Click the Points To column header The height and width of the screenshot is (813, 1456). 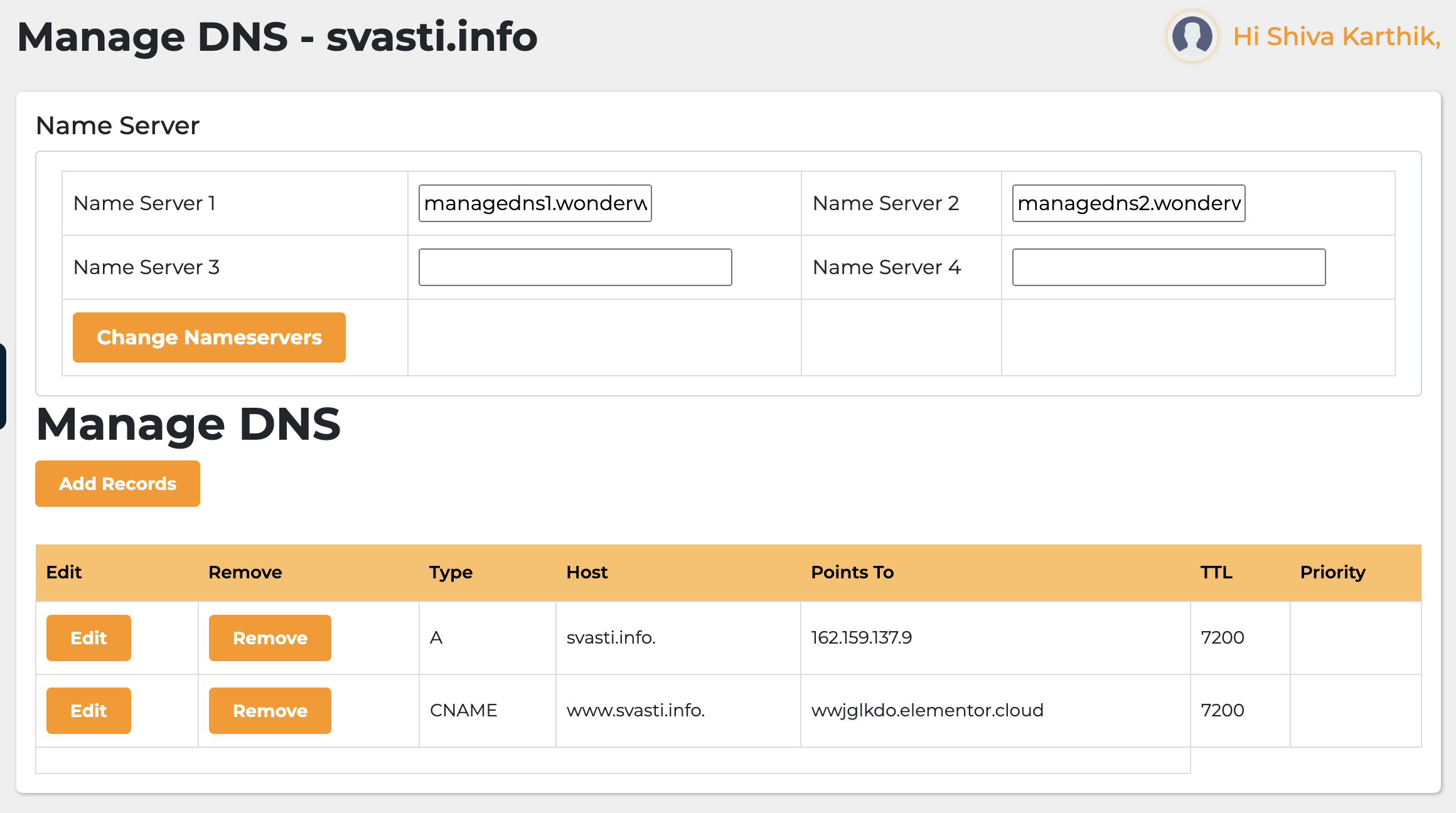click(x=852, y=572)
